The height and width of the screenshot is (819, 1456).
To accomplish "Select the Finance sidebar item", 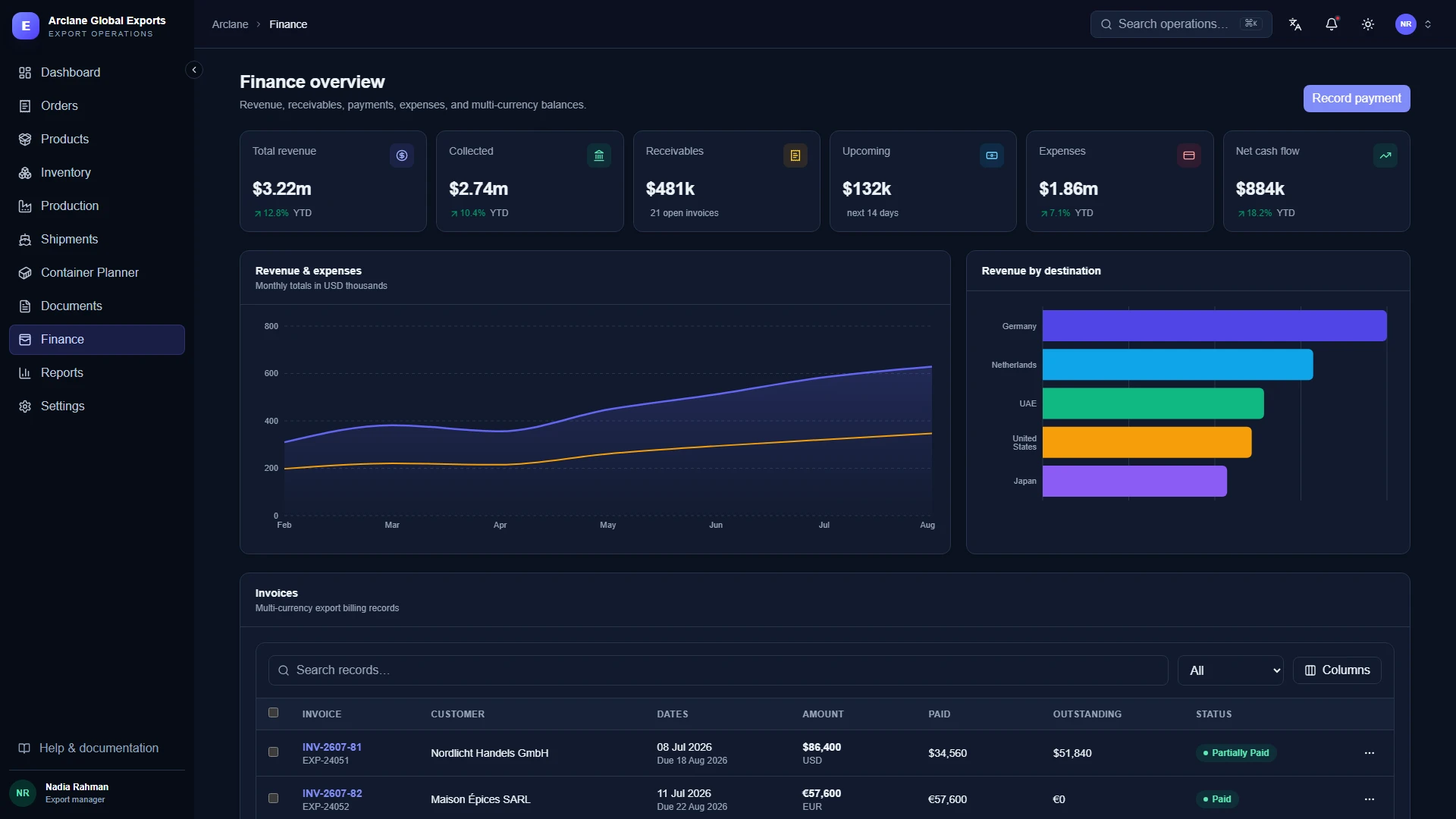I will coord(97,340).
